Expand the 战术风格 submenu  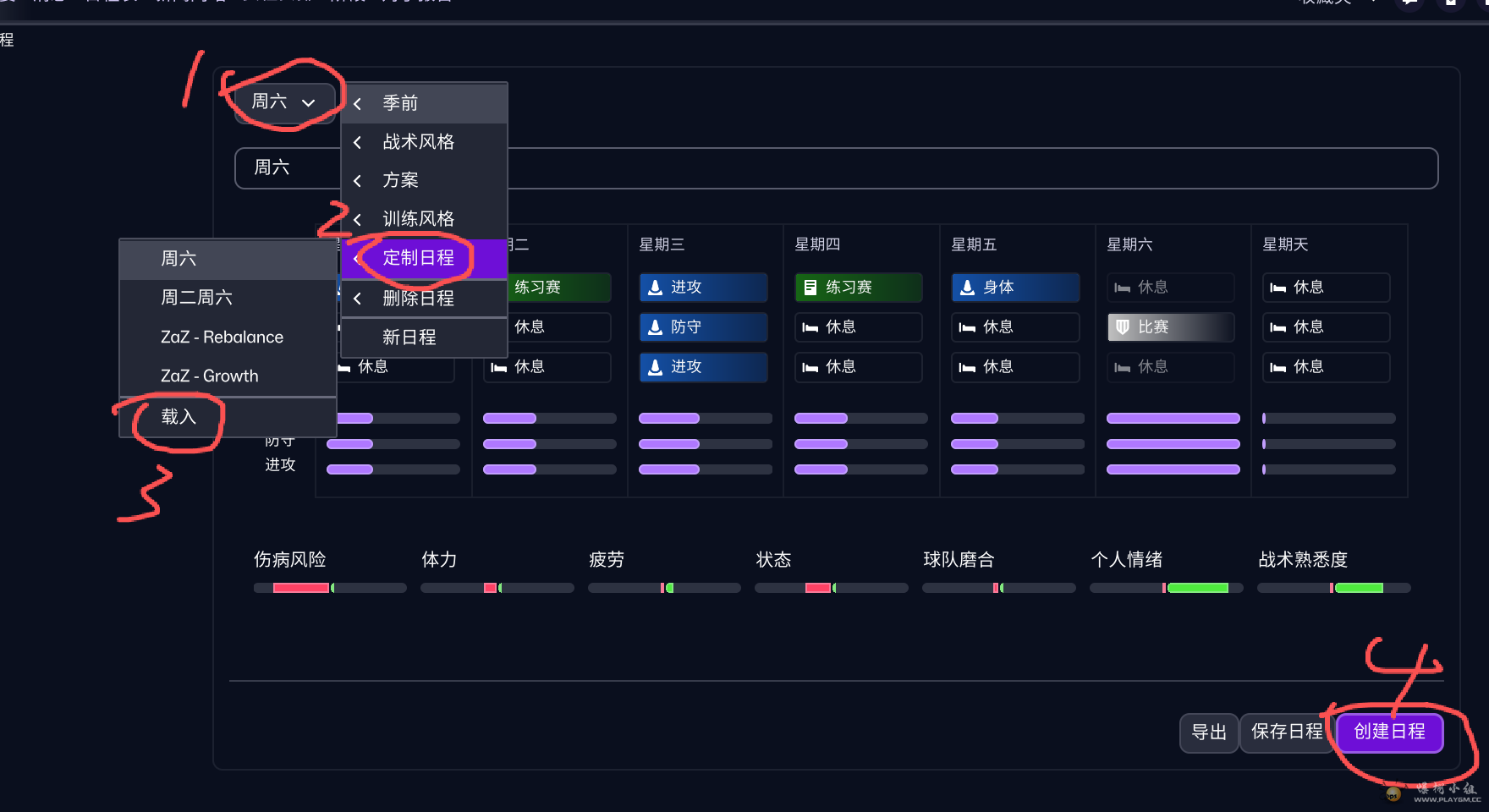[x=423, y=142]
